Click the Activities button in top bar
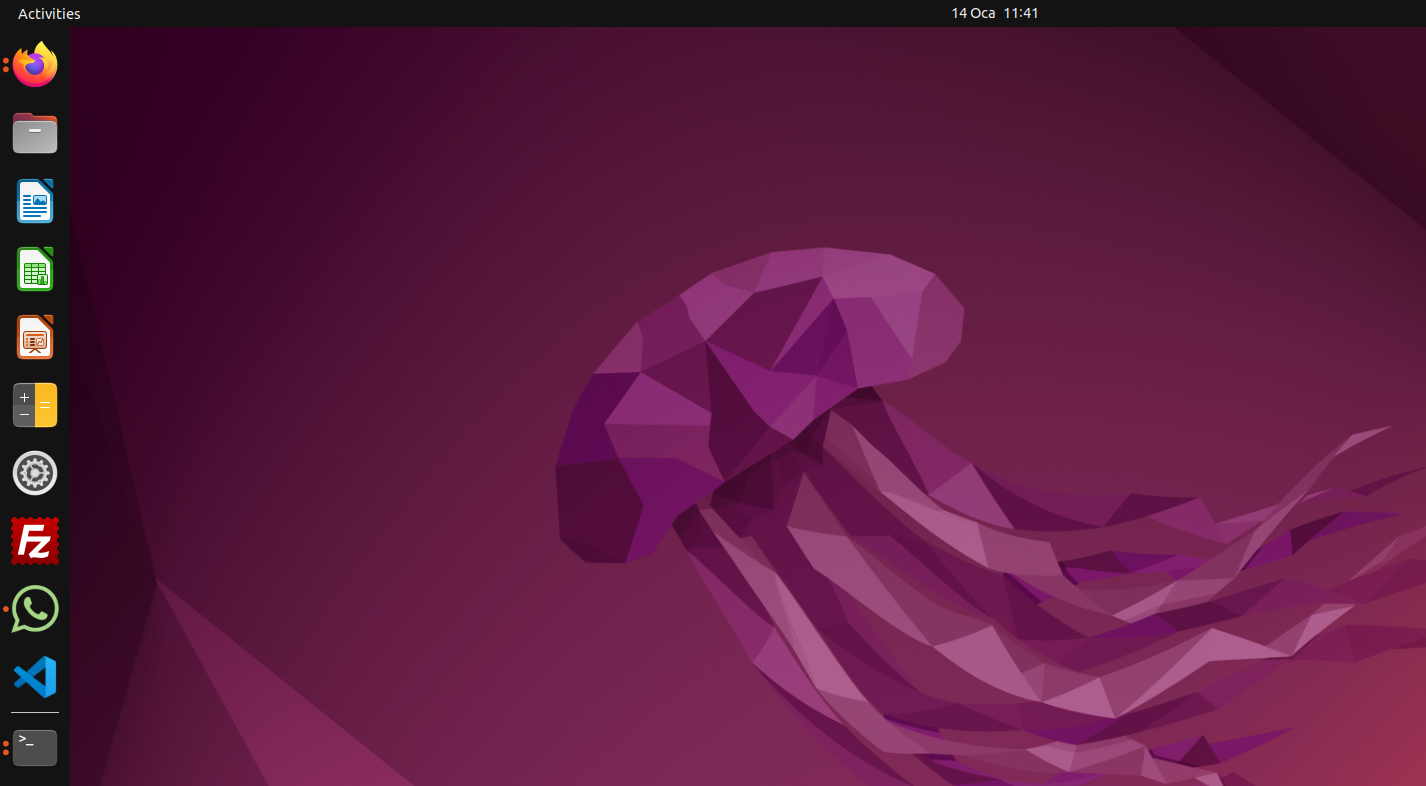 tap(49, 14)
